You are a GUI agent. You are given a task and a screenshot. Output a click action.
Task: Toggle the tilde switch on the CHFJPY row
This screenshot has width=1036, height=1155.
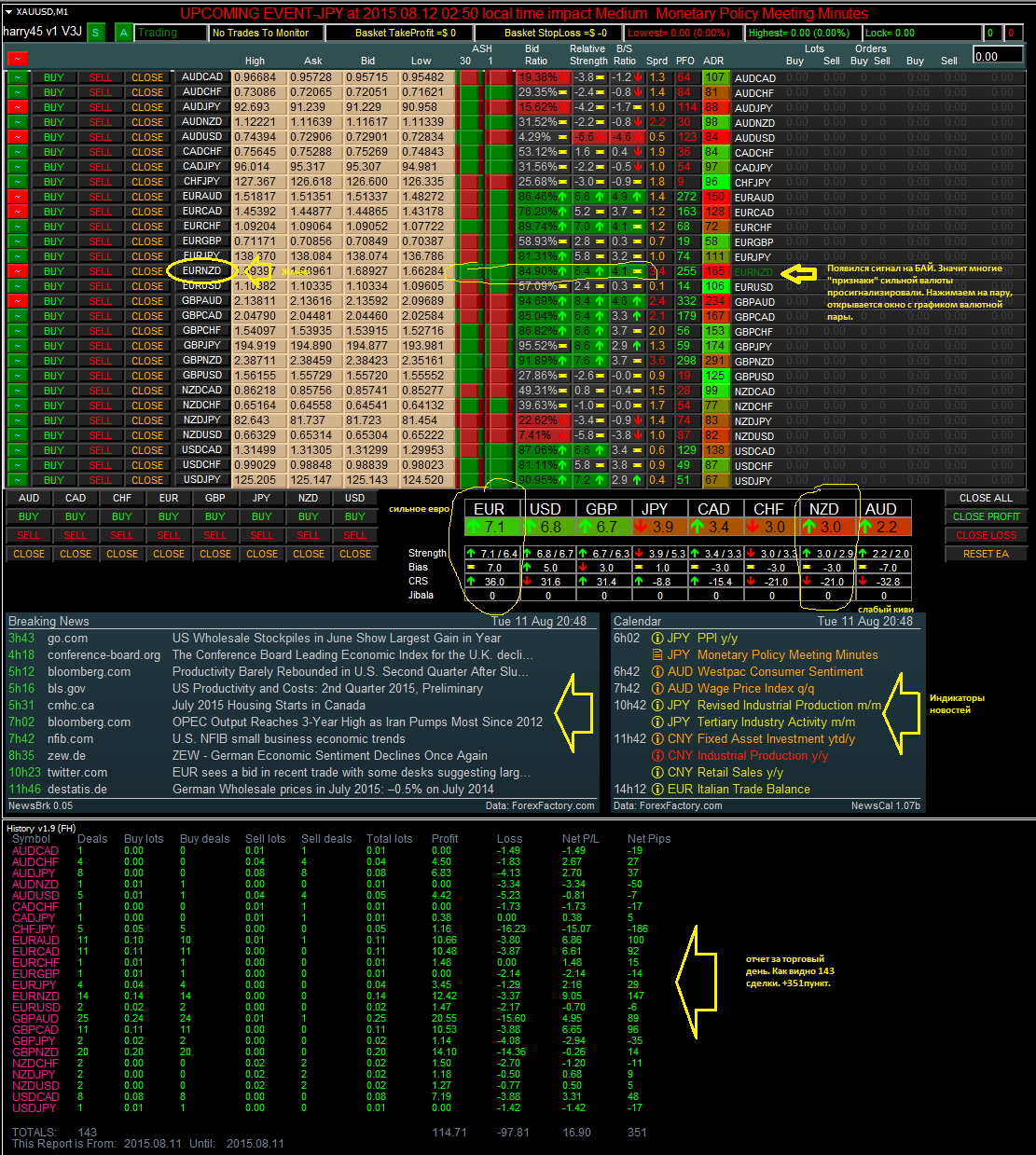pyautogui.click(x=17, y=182)
